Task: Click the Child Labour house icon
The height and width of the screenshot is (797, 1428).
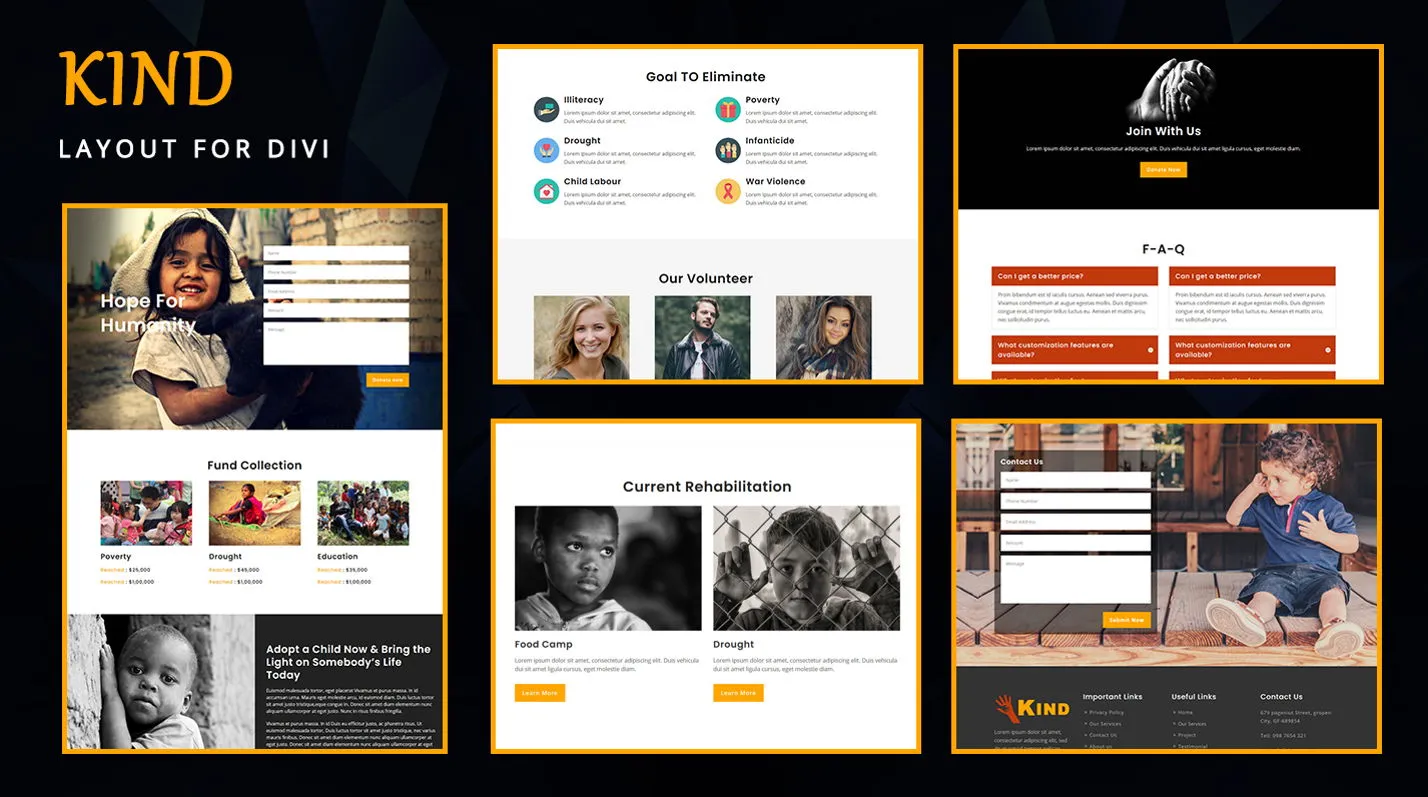Action: 546,191
